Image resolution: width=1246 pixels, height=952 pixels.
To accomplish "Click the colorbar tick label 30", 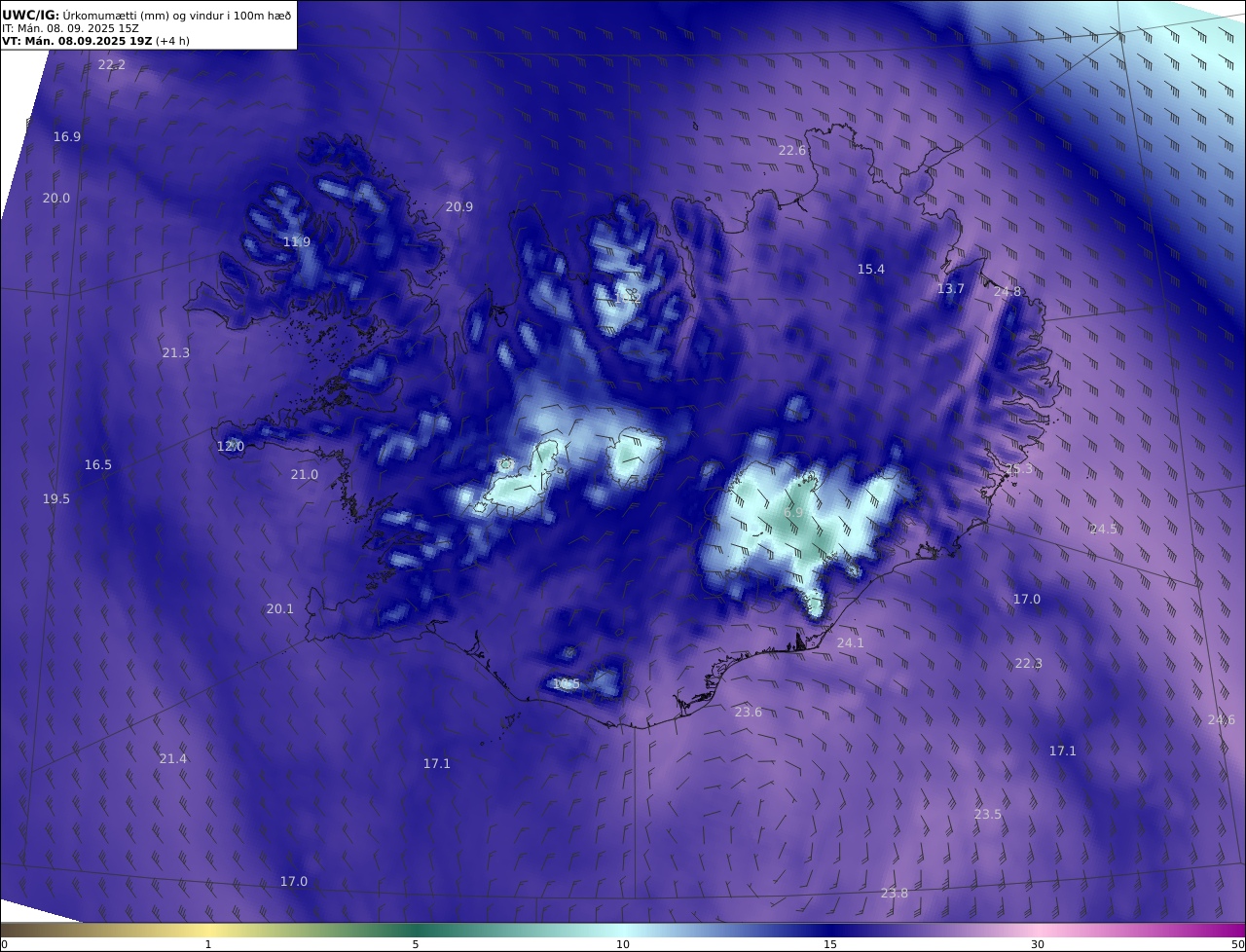I will click(x=1038, y=945).
